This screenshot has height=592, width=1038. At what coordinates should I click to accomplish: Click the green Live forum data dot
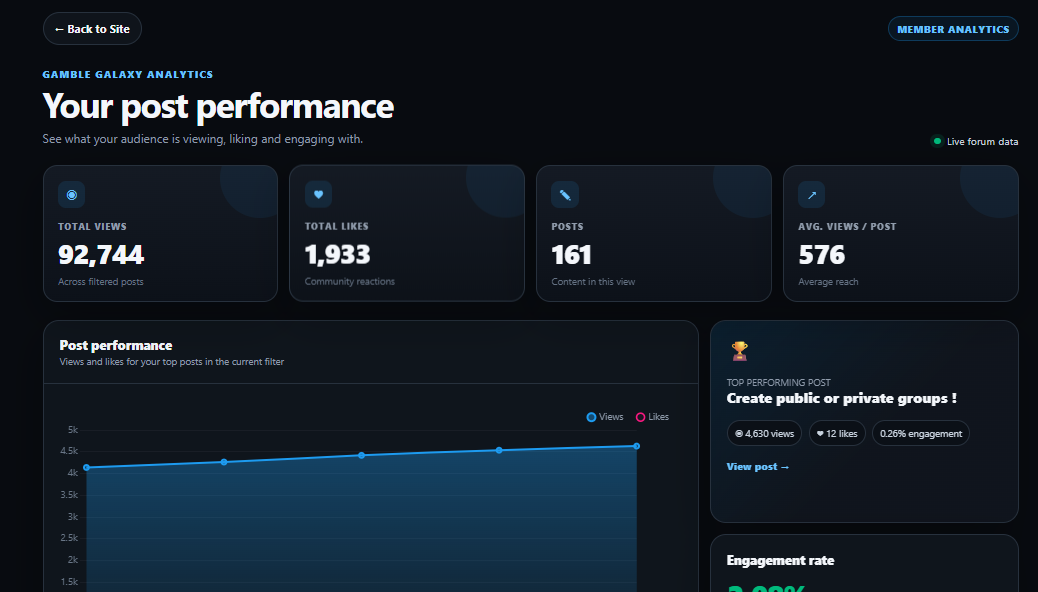(x=937, y=141)
